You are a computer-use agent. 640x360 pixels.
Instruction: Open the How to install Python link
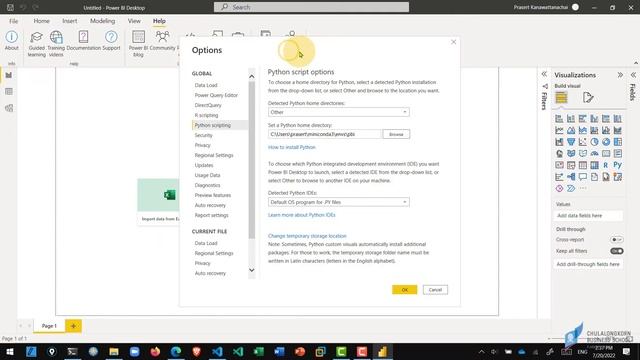click(x=291, y=147)
